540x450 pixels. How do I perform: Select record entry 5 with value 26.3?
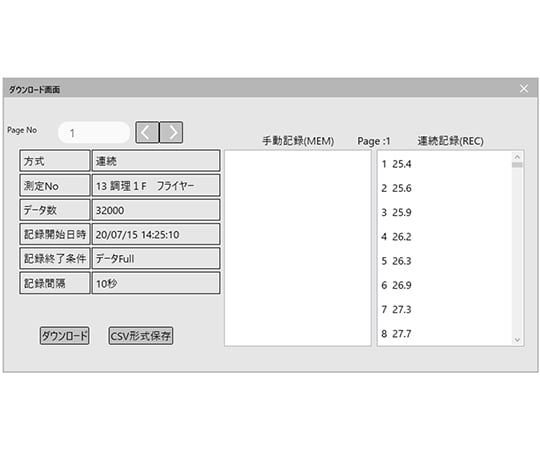point(396,261)
